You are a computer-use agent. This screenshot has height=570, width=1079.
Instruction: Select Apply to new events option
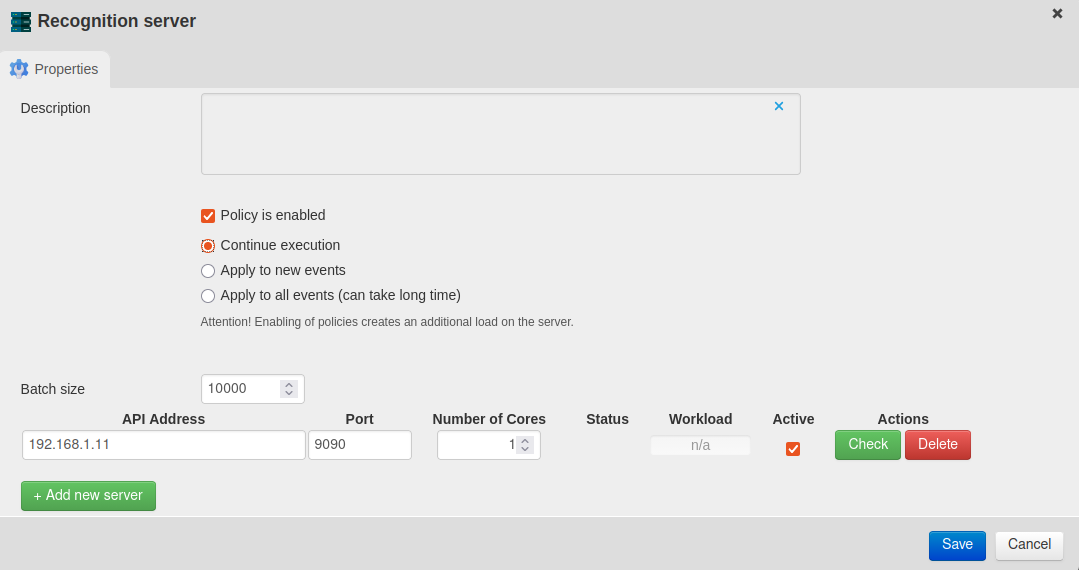(208, 271)
